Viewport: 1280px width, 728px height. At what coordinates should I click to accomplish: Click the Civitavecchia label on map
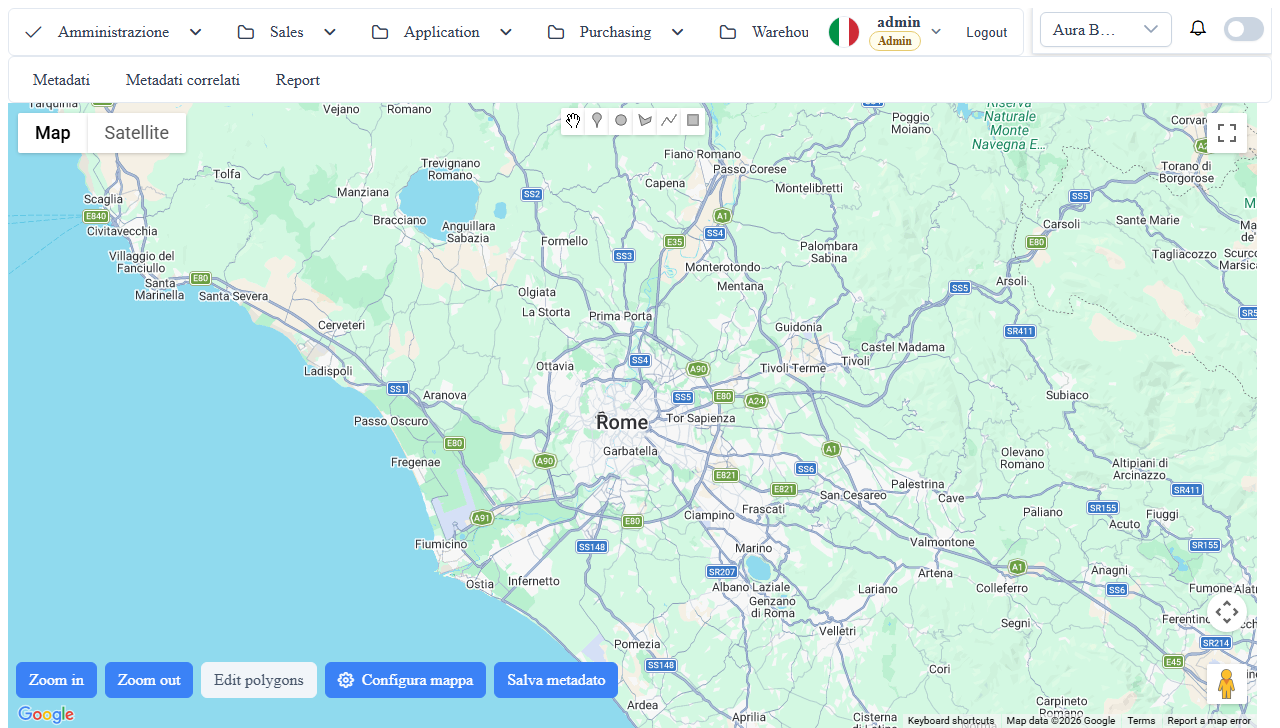[x=123, y=231]
